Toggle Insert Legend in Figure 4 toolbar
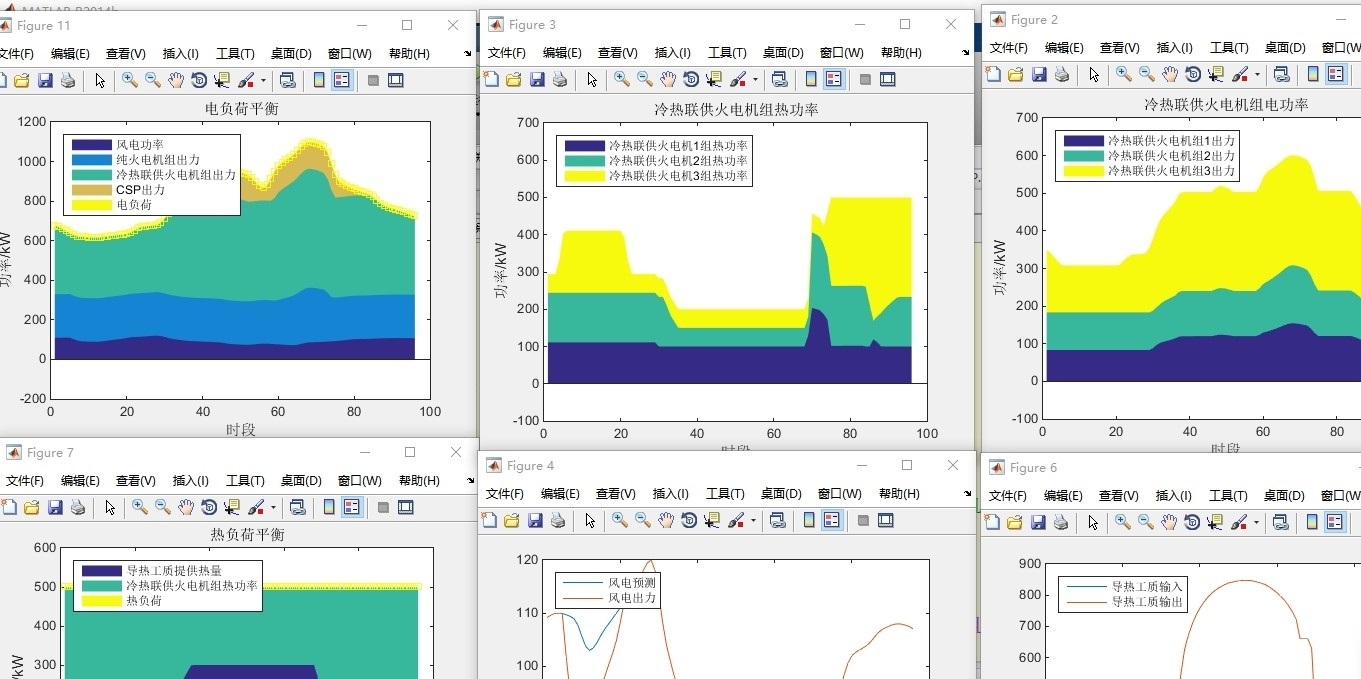Viewport: 1361px width, 679px height. click(x=831, y=520)
